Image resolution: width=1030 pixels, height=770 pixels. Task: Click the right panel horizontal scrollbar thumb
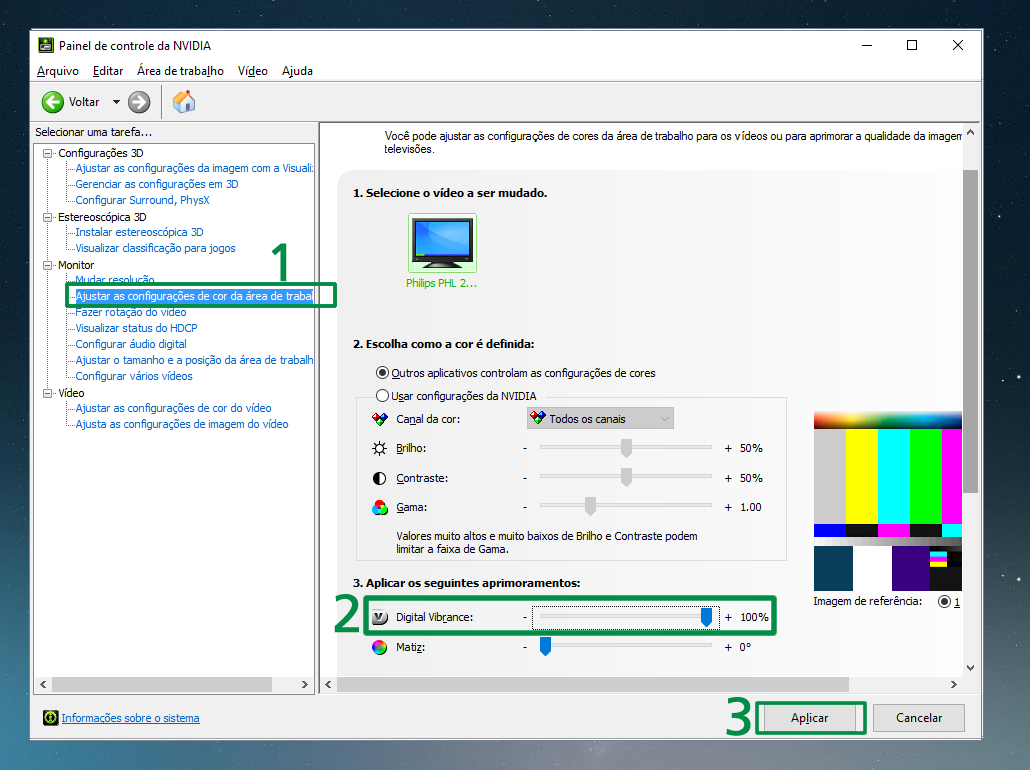point(593,685)
